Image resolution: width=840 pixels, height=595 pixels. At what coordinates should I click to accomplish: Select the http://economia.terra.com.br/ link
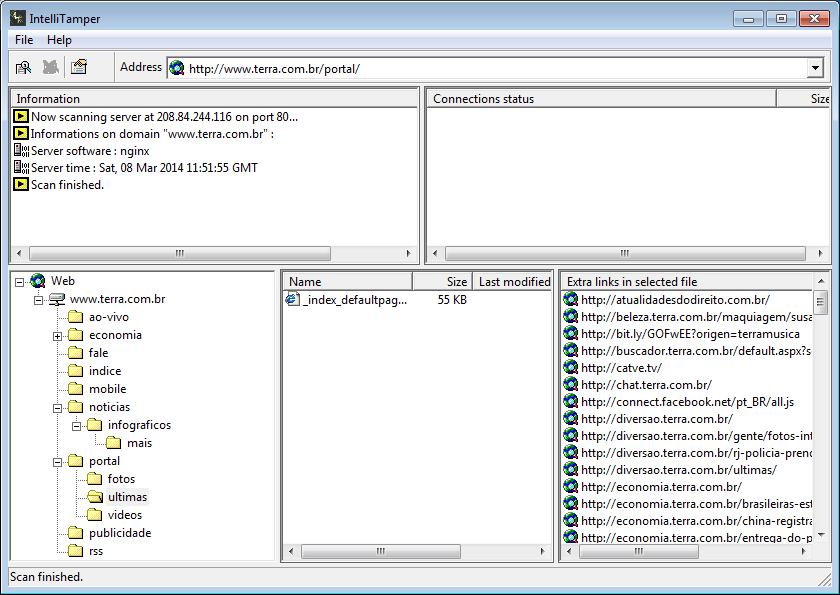pyautogui.click(x=661, y=487)
